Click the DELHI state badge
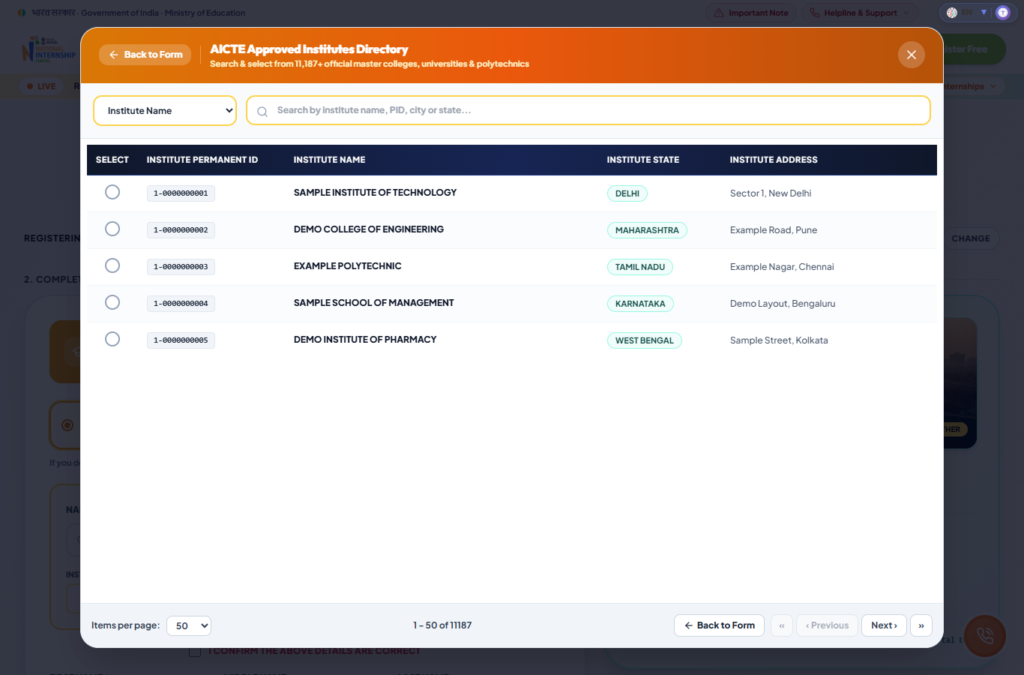 [627, 193]
